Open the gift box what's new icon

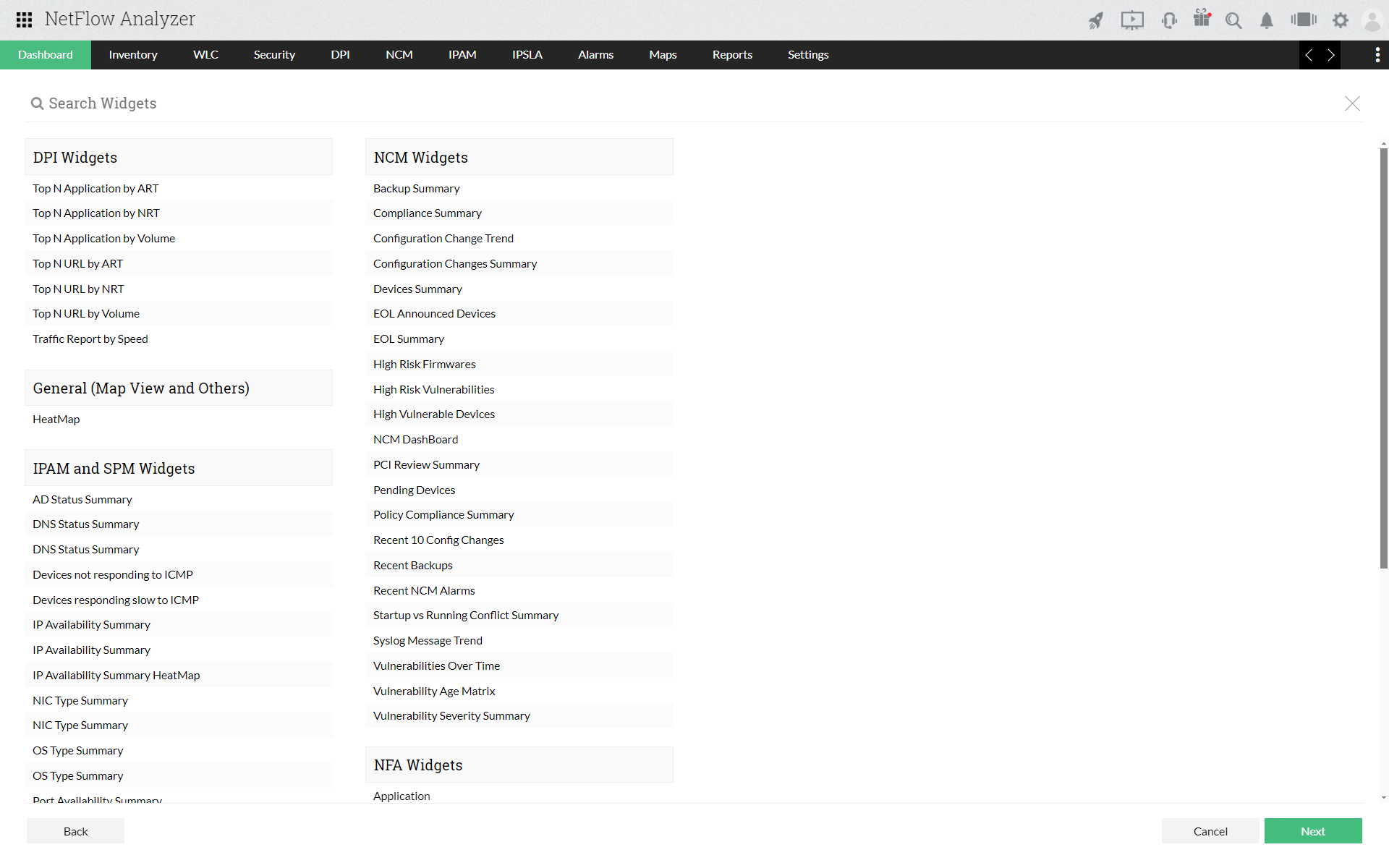(1202, 19)
